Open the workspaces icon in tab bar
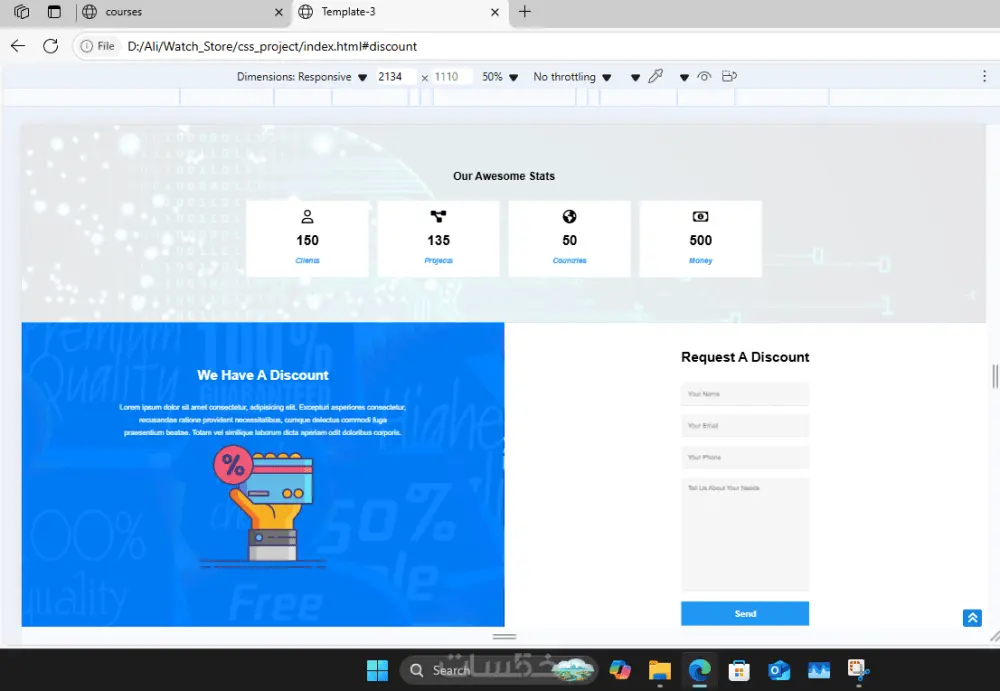Viewport: 1000px width, 691px height. click(22, 11)
